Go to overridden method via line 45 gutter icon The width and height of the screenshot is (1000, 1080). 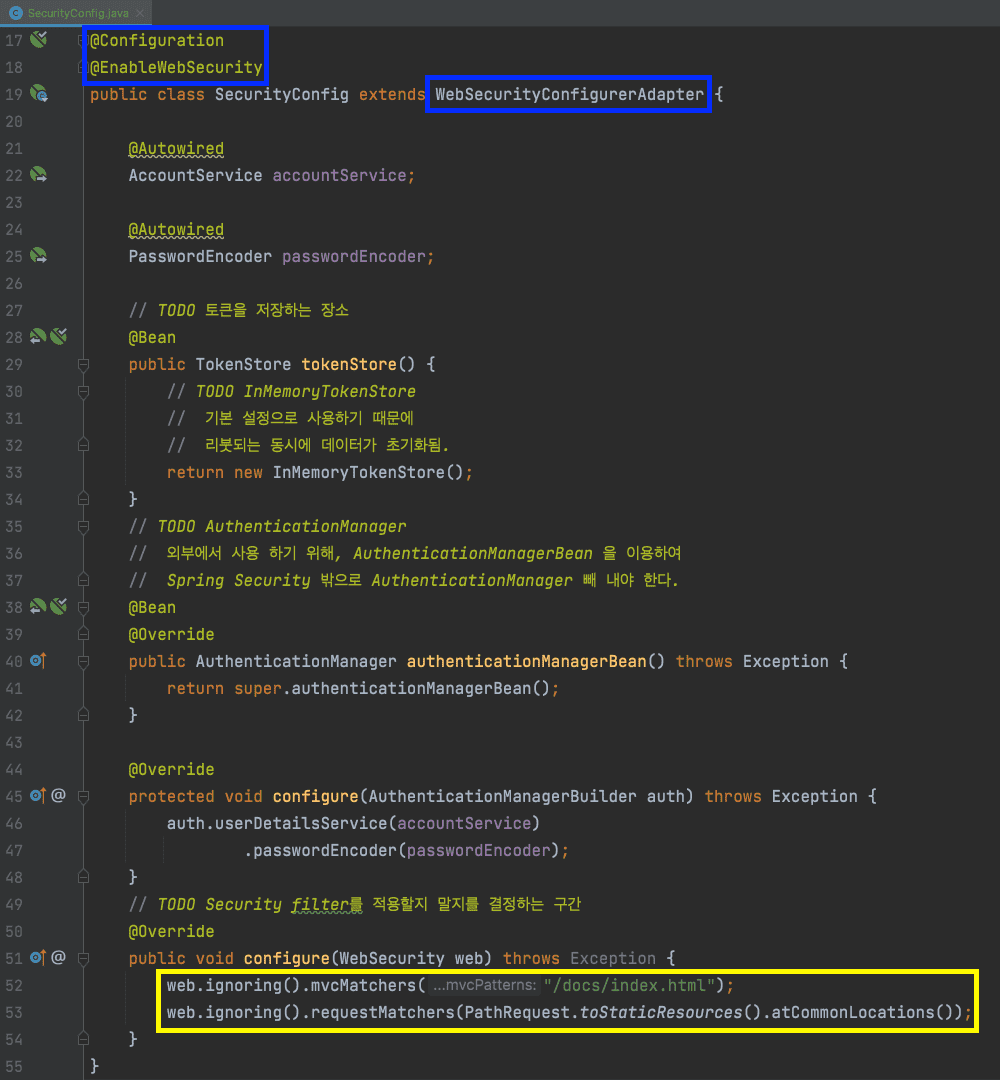38,796
